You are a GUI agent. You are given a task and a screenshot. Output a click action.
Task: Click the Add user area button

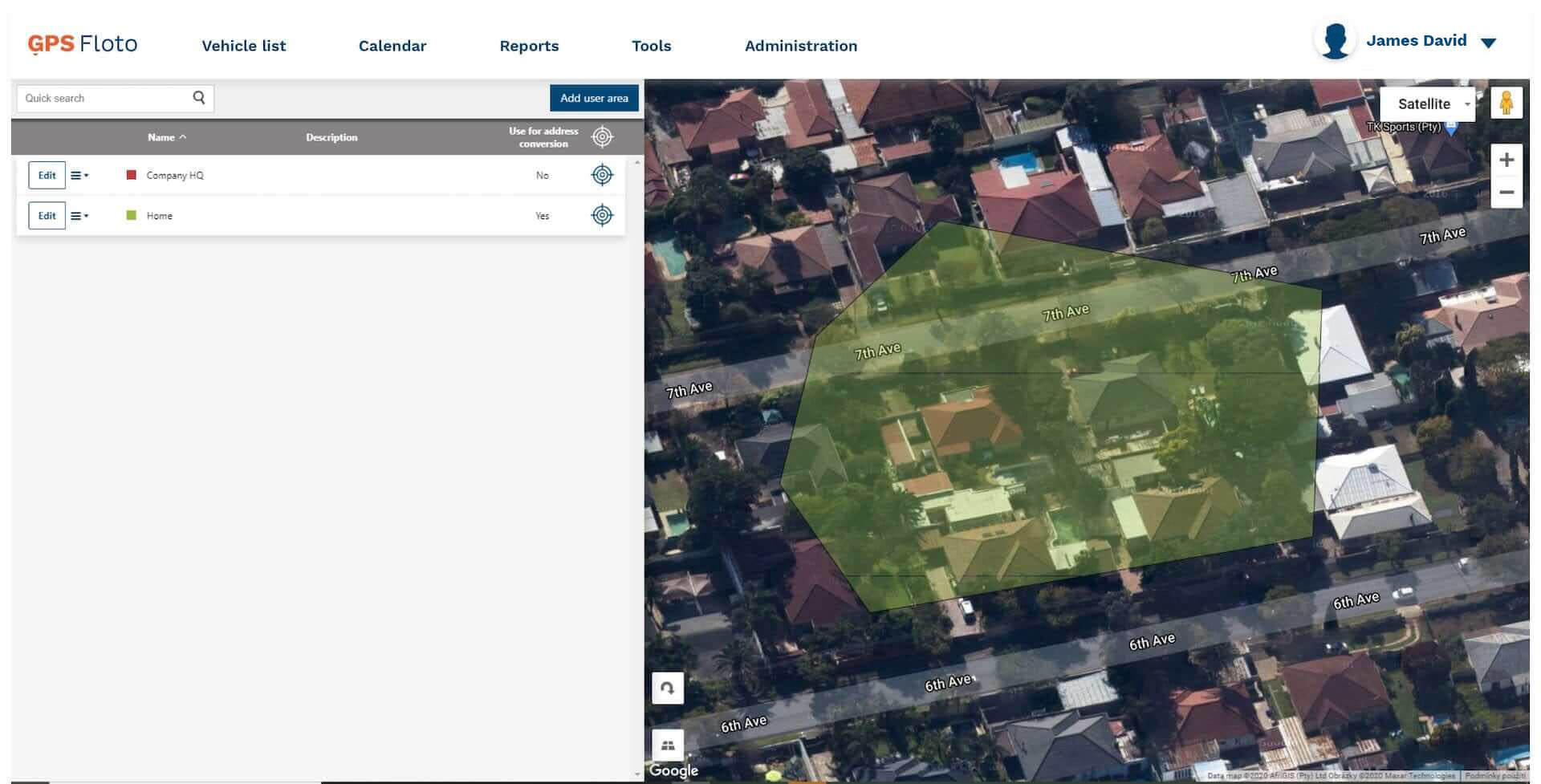click(594, 98)
